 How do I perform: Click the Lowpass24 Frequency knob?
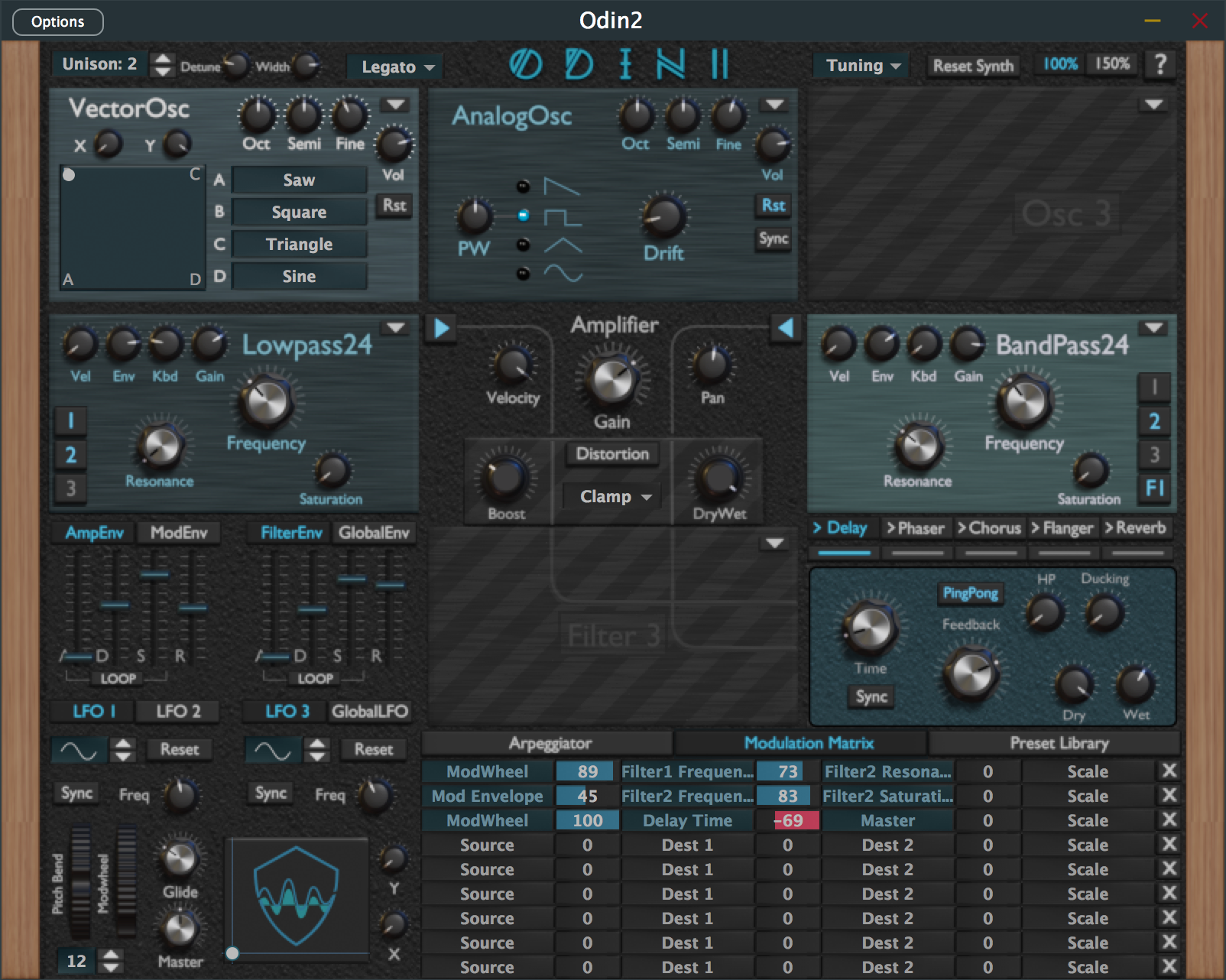click(x=265, y=401)
